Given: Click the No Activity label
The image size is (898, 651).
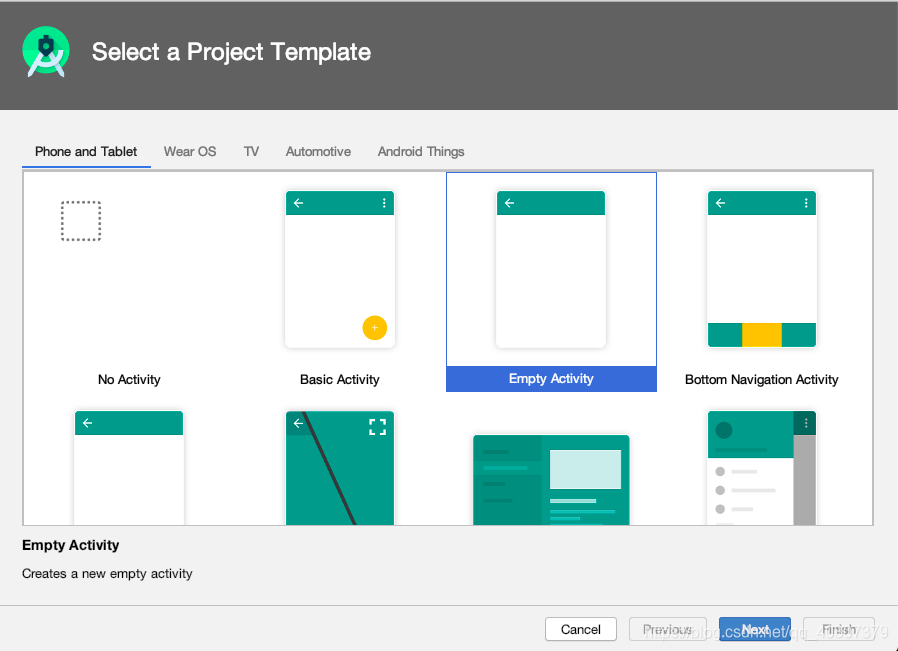Looking at the screenshot, I should 129,380.
